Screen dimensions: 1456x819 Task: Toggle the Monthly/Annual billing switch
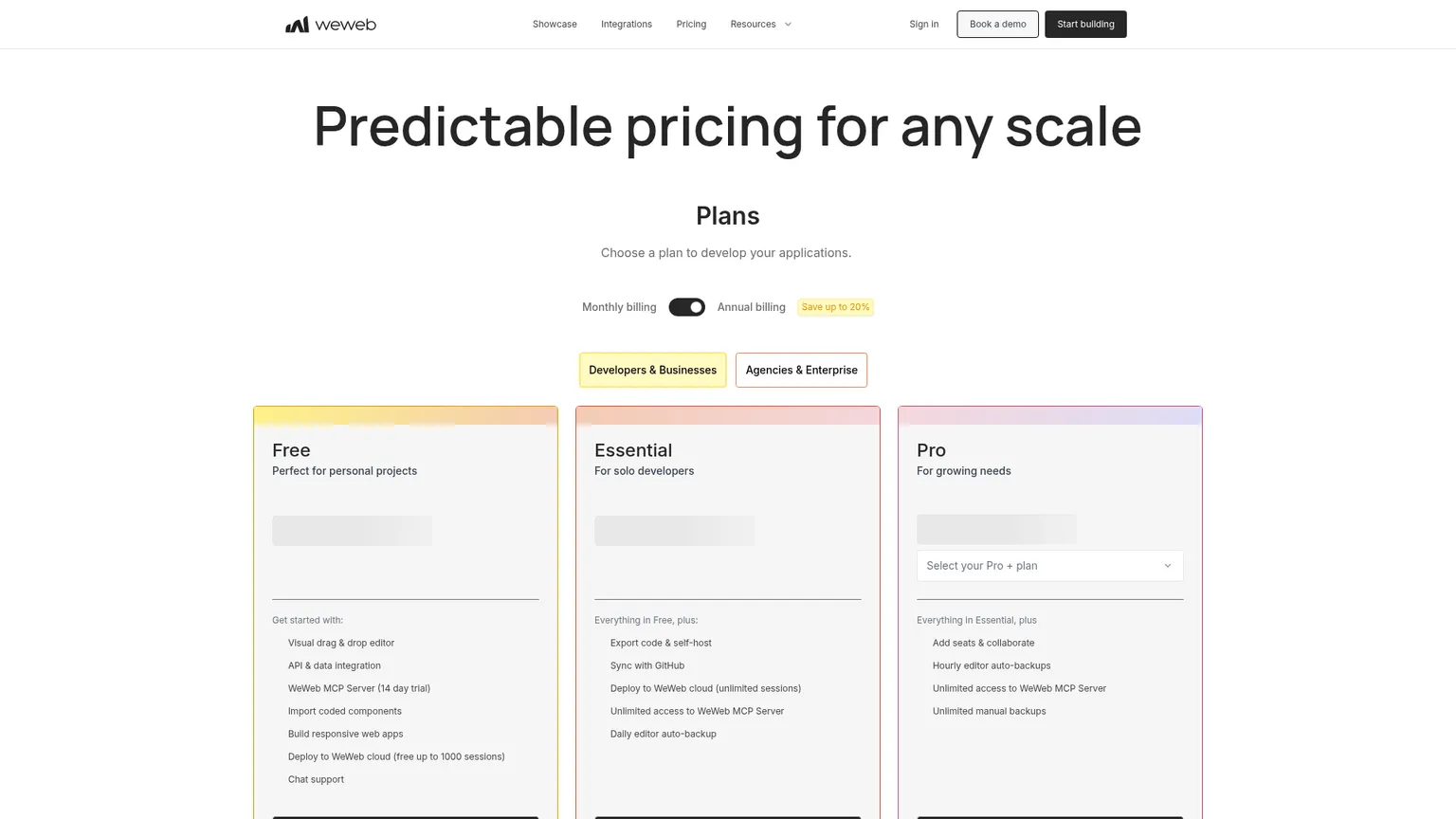point(686,307)
